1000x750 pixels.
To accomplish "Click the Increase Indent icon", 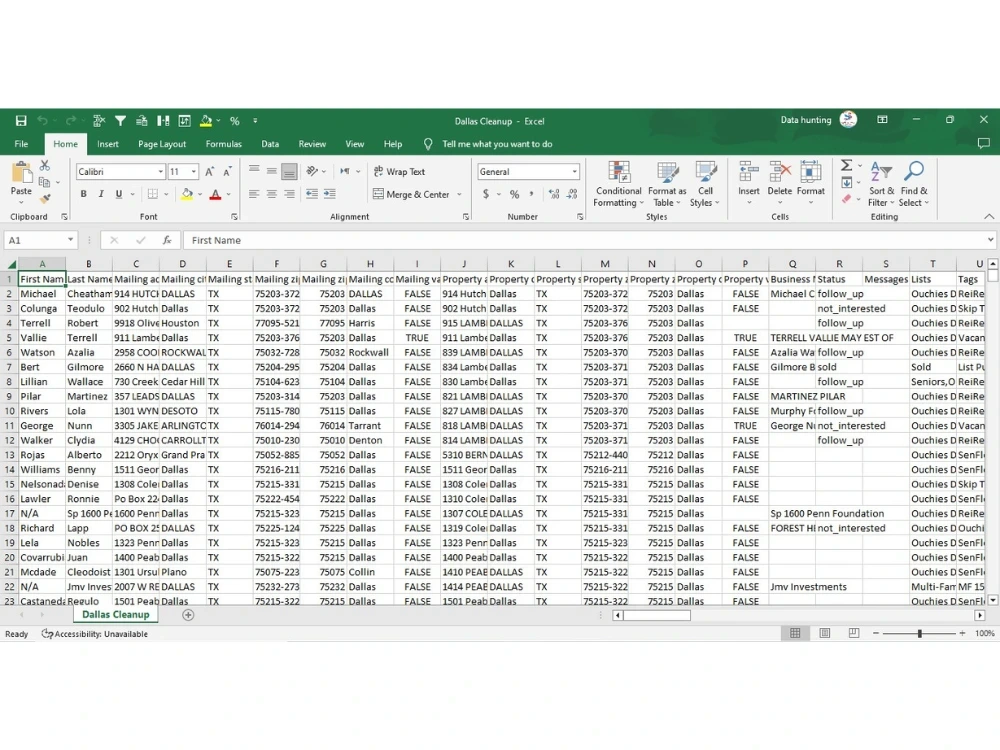I will (x=330, y=194).
